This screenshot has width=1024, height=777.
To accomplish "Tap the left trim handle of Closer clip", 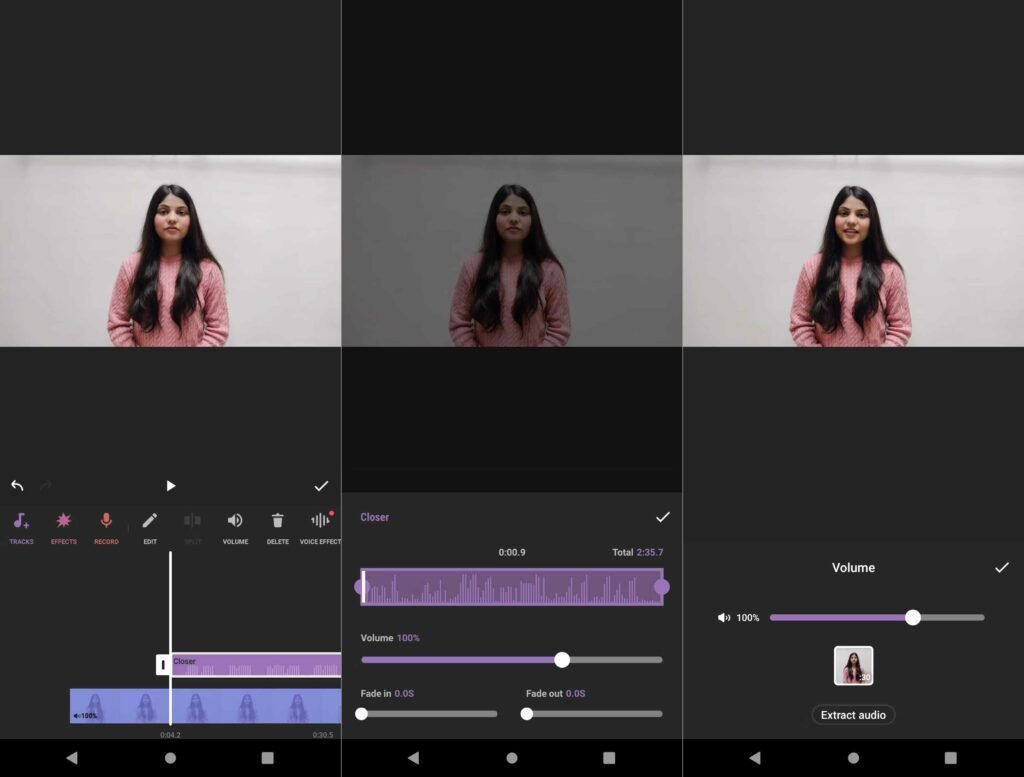I will (163, 665).
